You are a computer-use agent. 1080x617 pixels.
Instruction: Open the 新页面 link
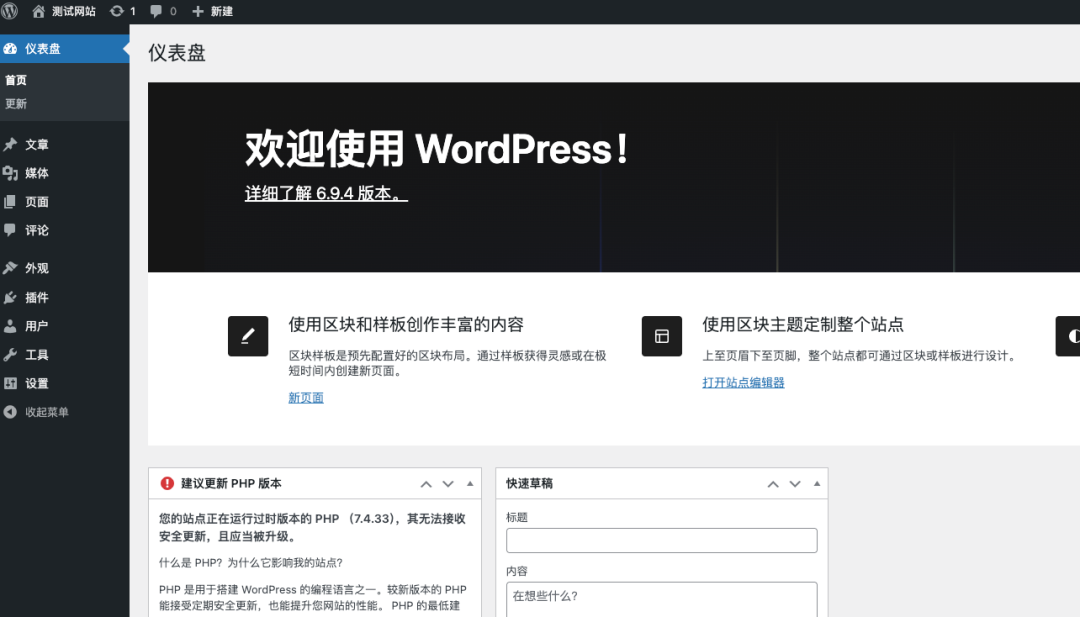pos(306,397)
